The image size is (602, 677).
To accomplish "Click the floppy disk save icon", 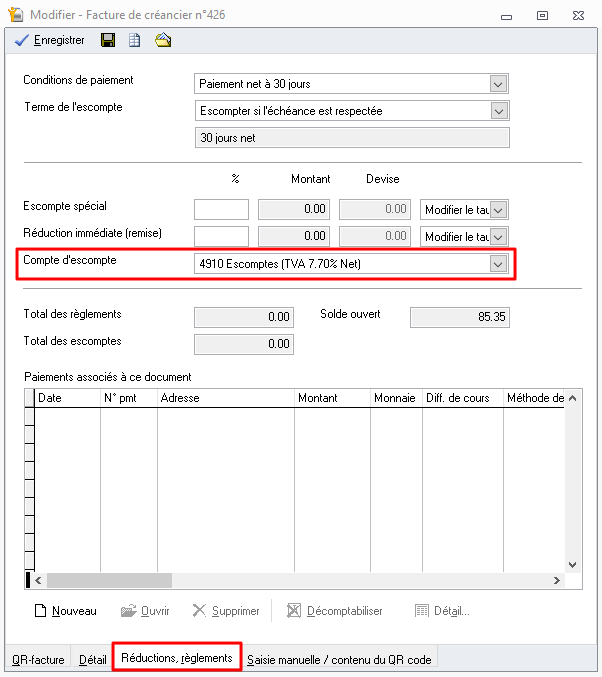I will tap(108, 41).
